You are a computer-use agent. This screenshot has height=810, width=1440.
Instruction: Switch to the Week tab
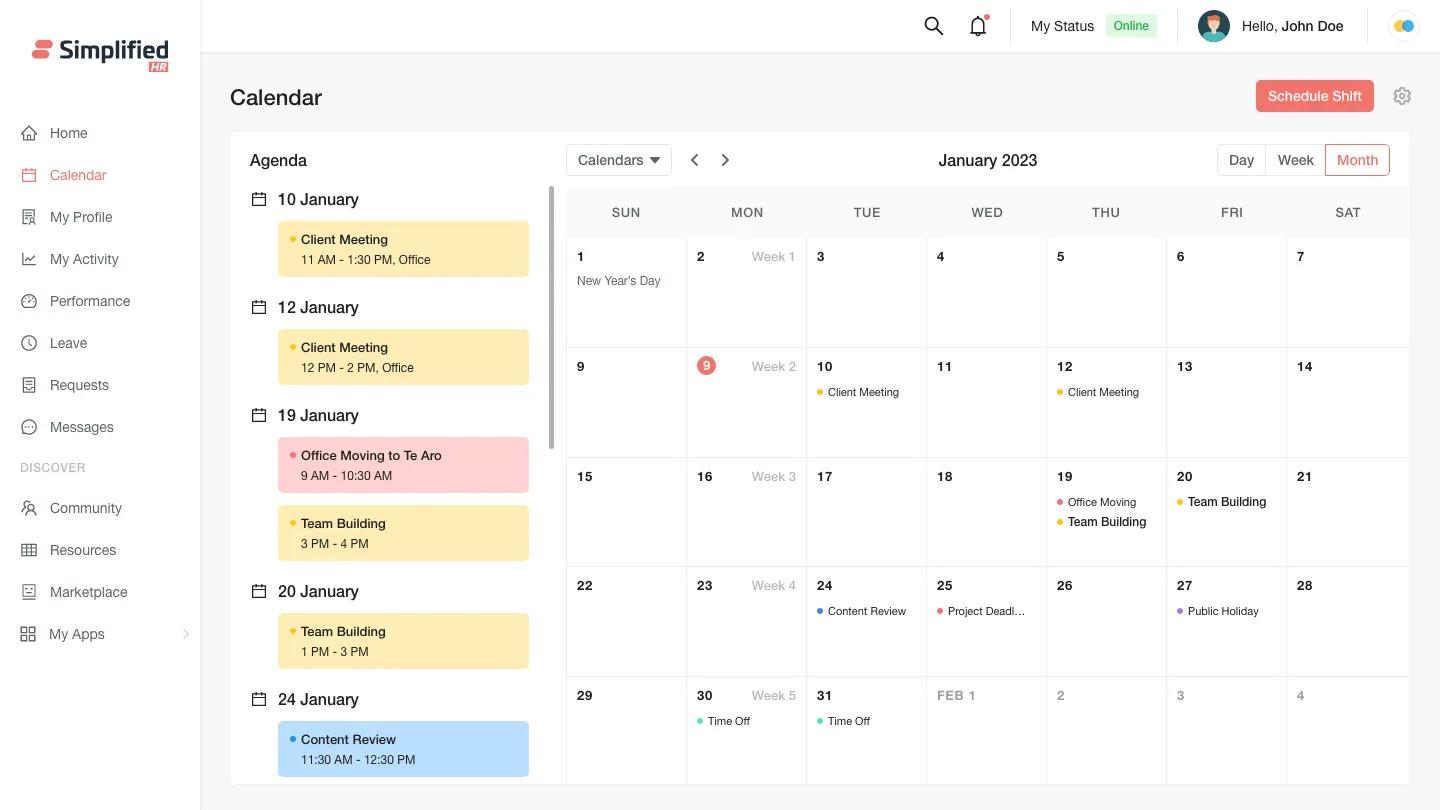[x=1295, y=160]
